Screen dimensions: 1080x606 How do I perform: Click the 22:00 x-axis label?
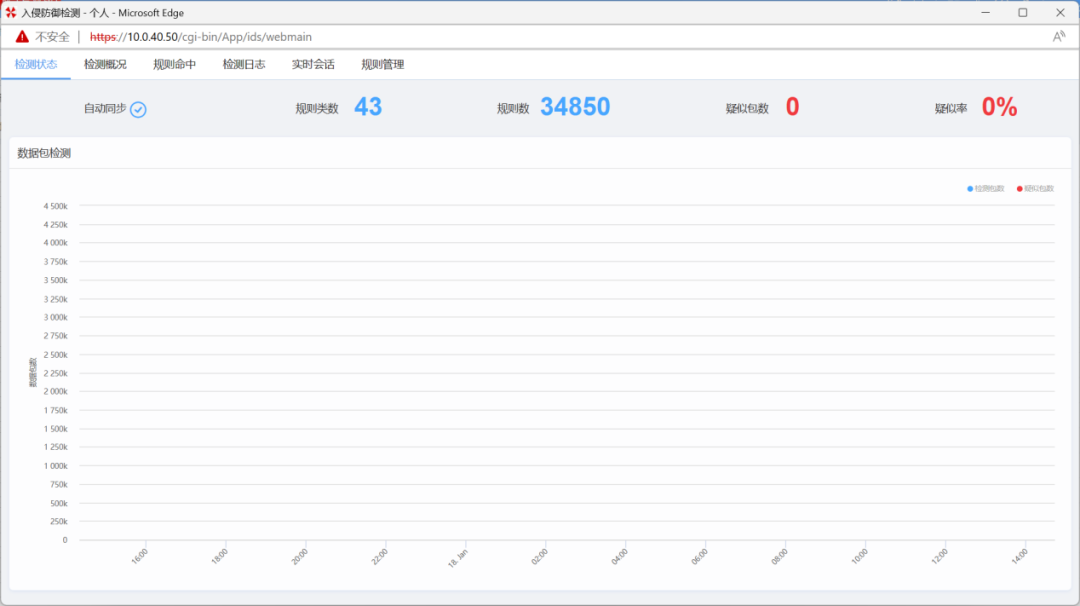click(x=380, y=556)
